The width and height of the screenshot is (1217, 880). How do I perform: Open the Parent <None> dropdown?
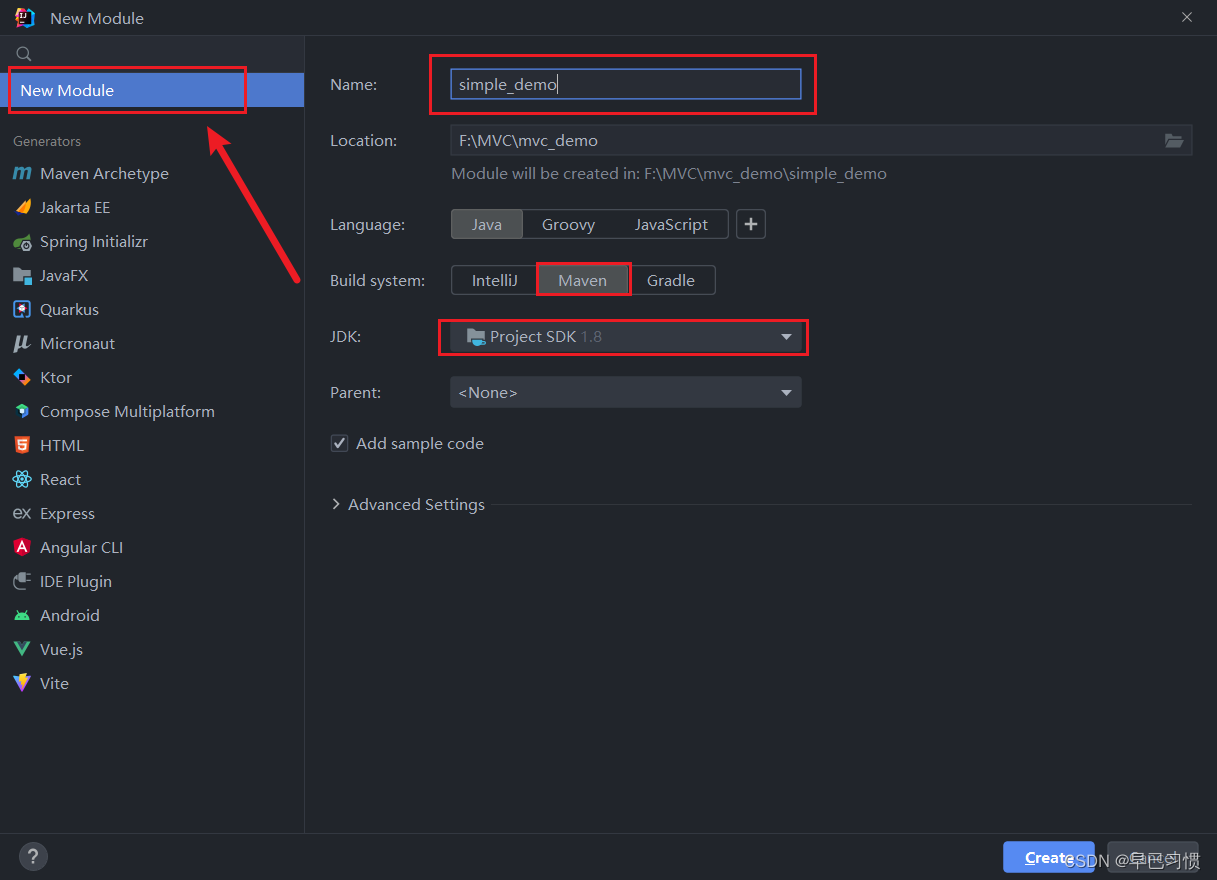click(x=626, y=393)
